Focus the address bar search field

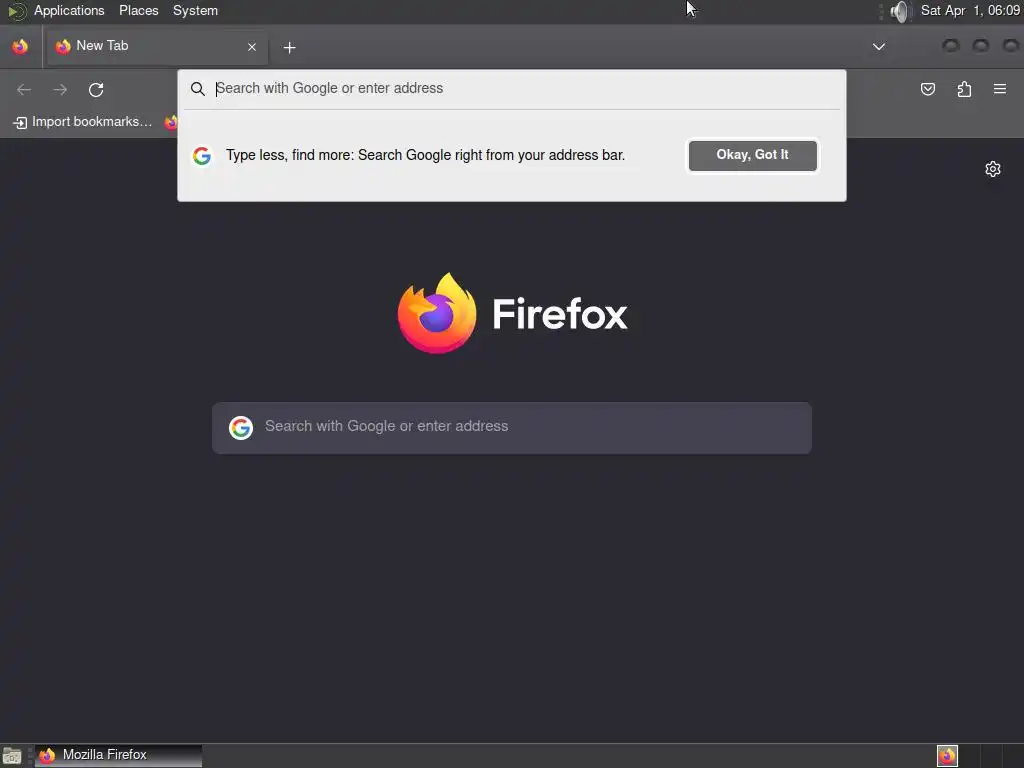coord(511,89)
